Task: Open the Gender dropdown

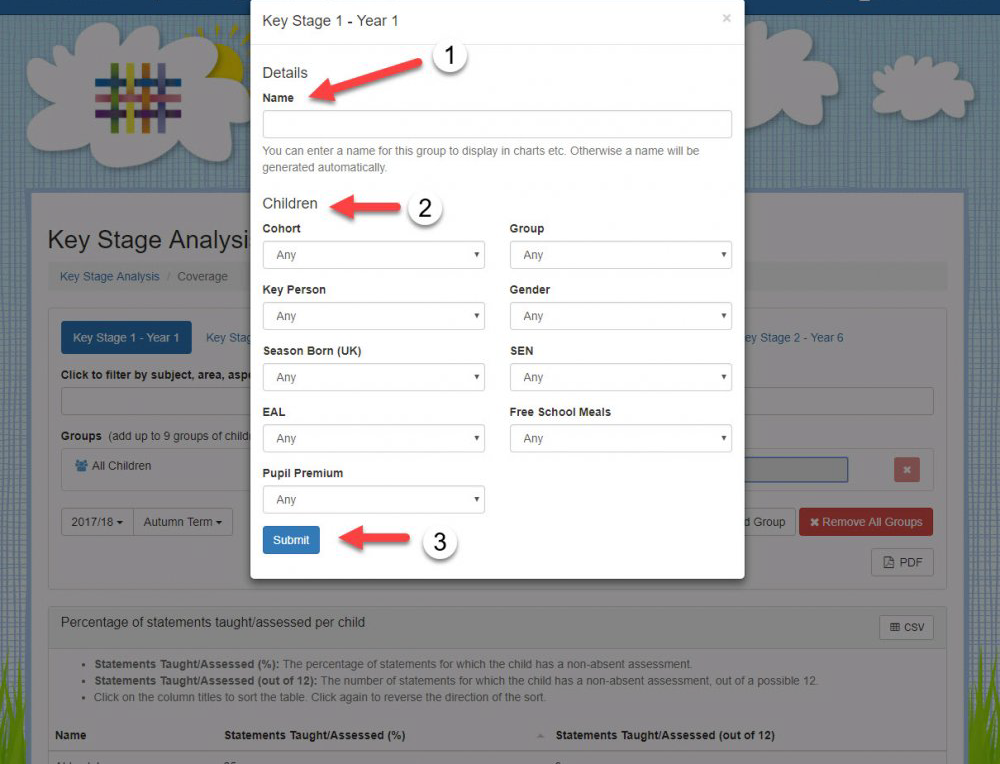Action: [621, 316]
